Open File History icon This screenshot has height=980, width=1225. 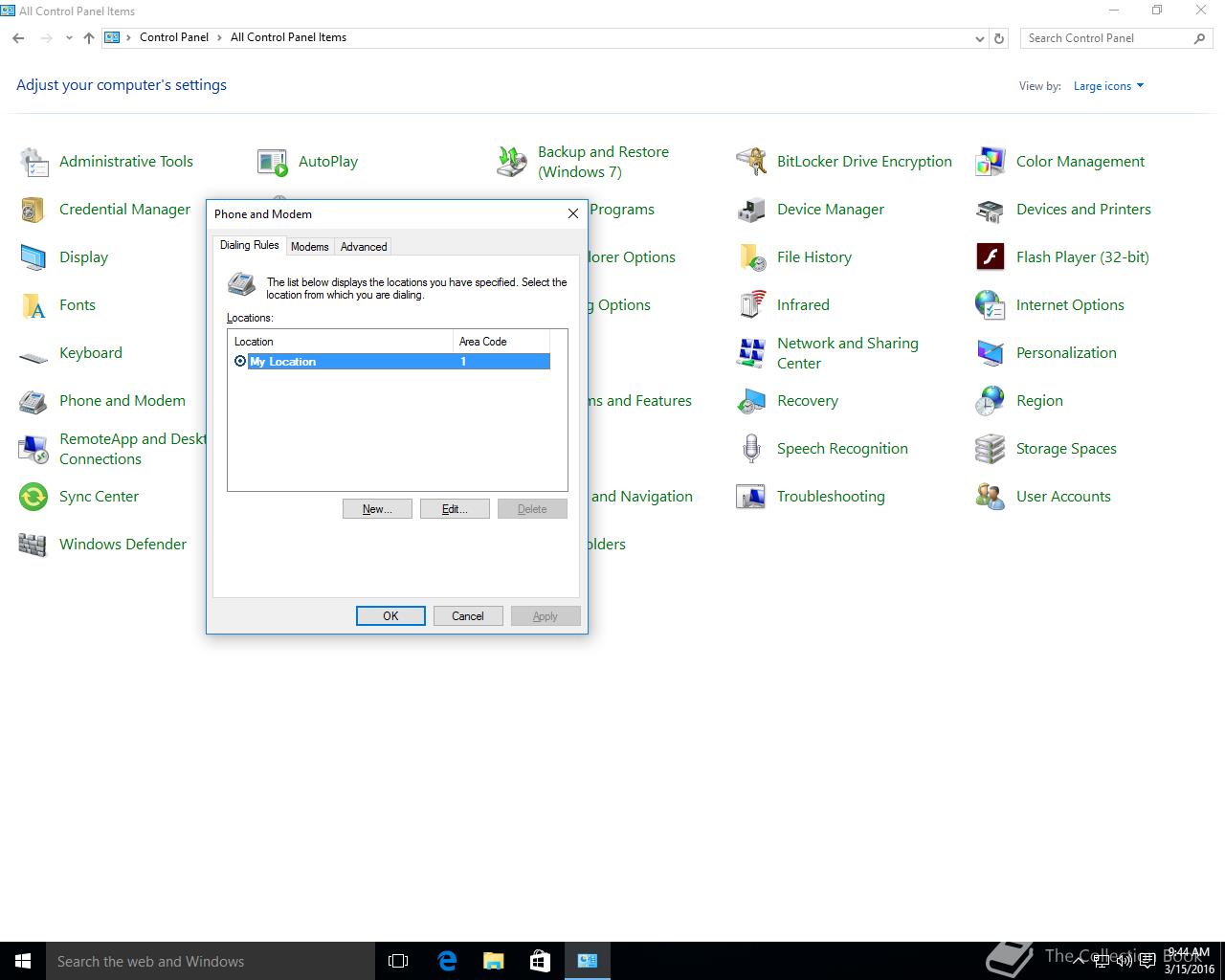point(751,257)
